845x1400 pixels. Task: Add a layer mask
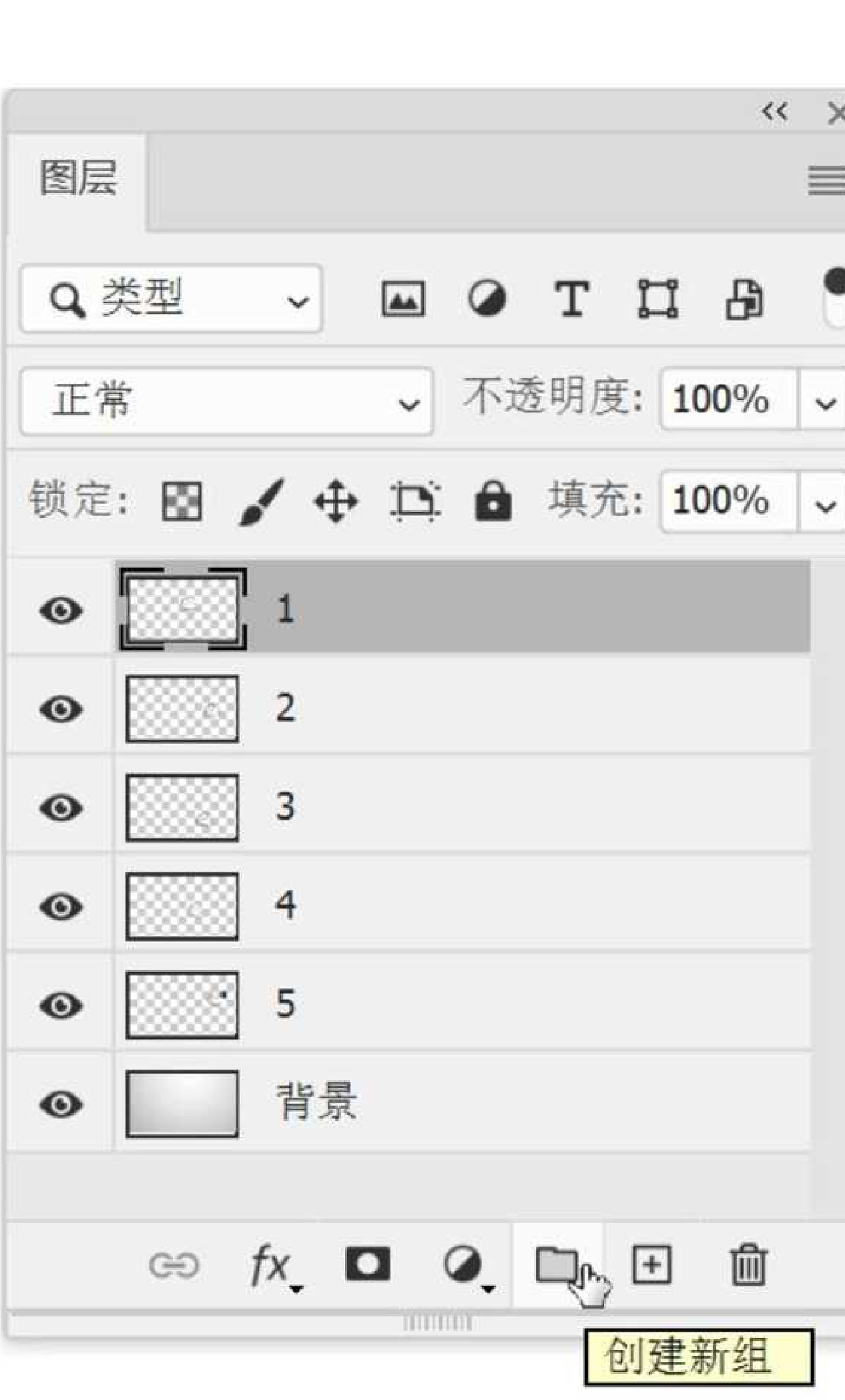368,1264
